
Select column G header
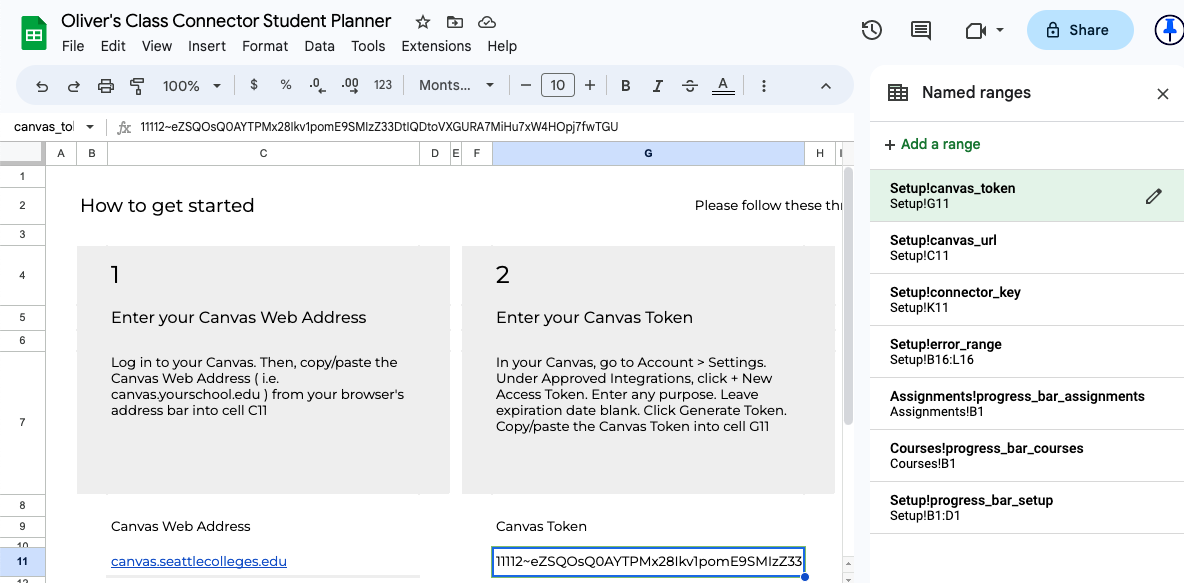point(648,153)
